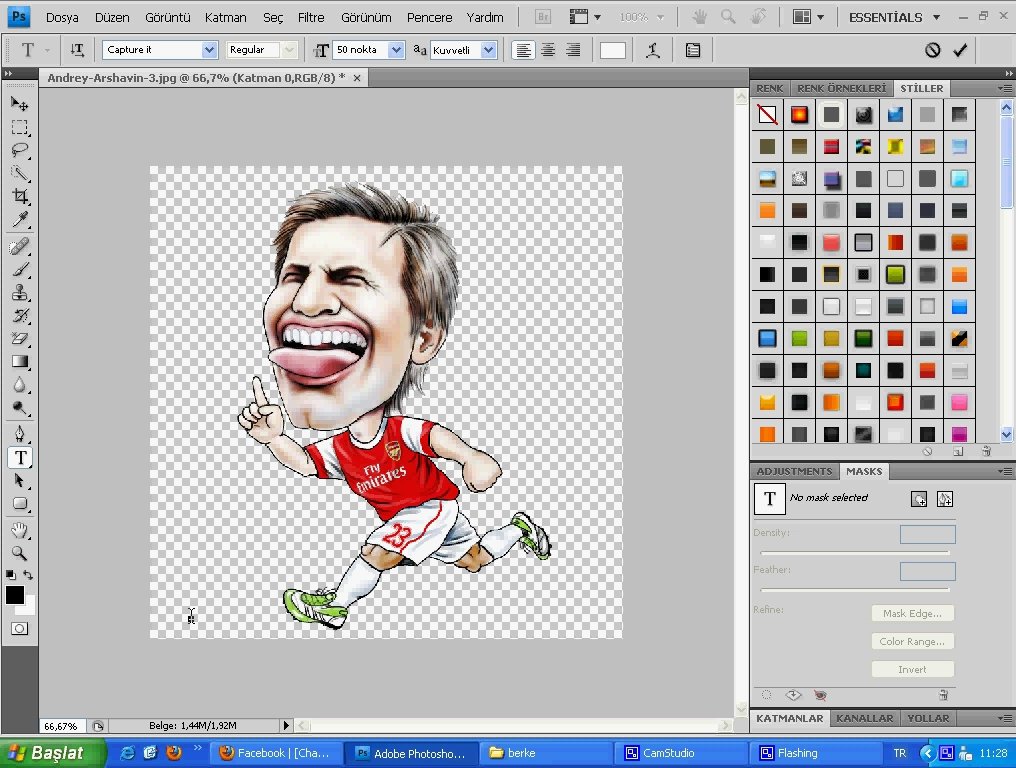
Task: Click the Color Range button
Action: coord(912,641)
